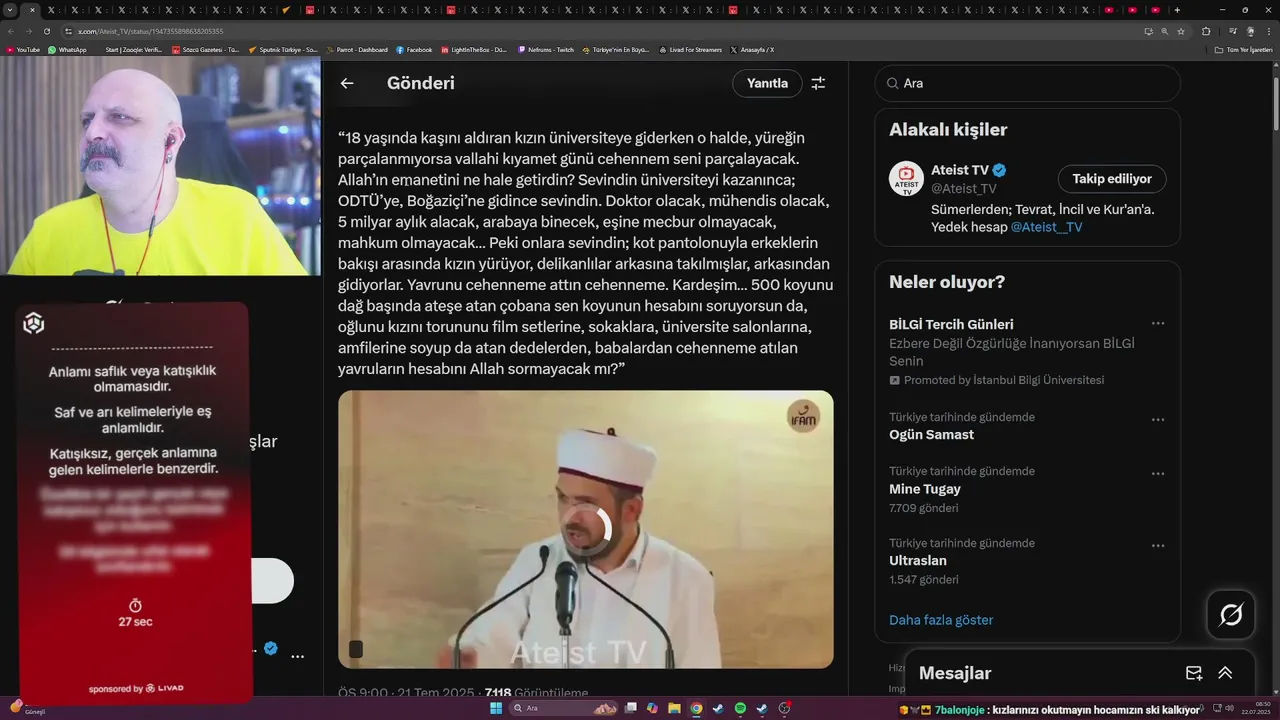Viewport: 1280px width, 720px height.
Task: Open the @Ateist__TV backup account link
Action: click(x=1046, y=227)
